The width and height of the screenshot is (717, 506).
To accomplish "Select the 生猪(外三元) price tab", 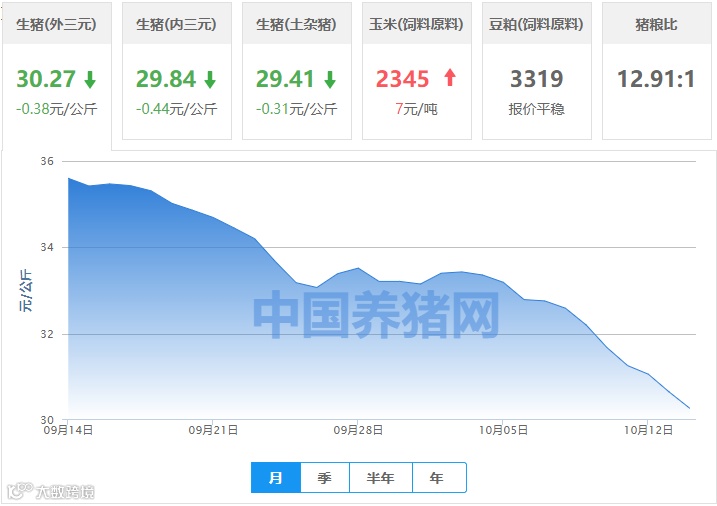I will (x=57, y=71).
